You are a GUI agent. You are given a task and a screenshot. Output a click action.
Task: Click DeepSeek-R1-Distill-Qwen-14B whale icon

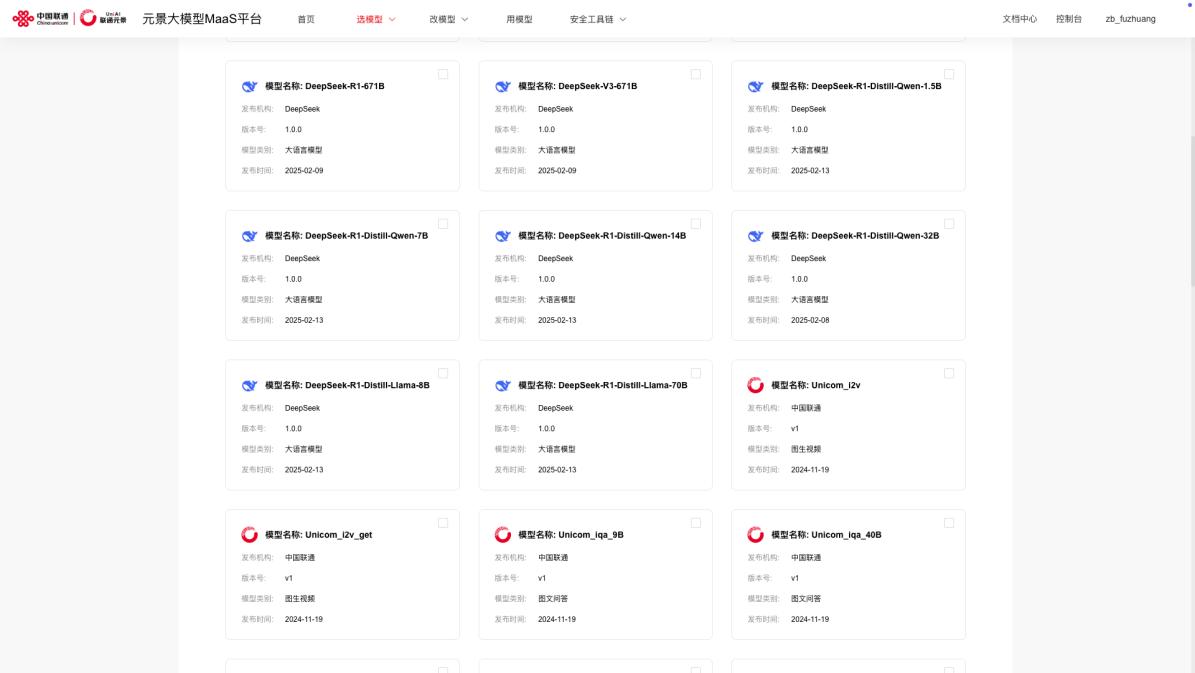coord(502,236)
